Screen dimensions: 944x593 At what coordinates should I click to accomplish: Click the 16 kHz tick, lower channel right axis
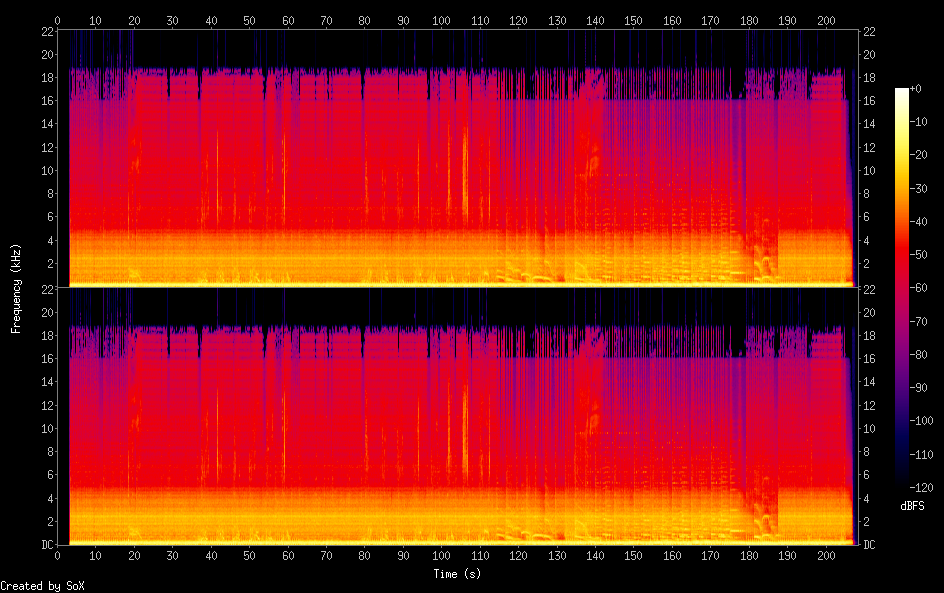coord(870,359)
